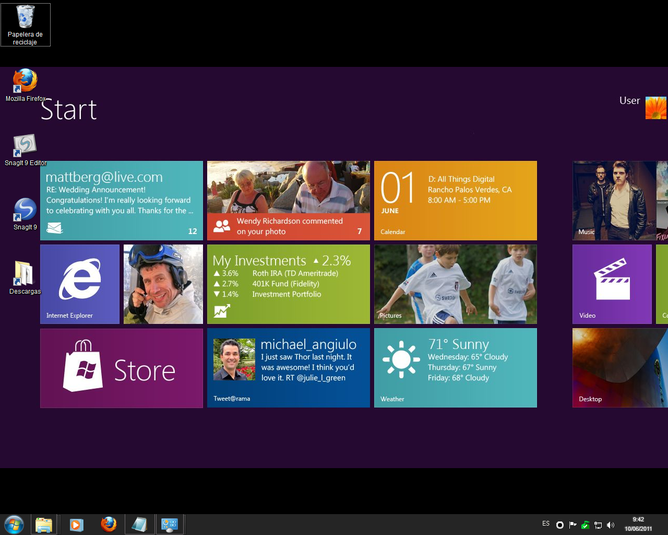Image resolution: width=668 pixels, height=535 pixels.
Task: Select the notepad-like taskbar app icon
Action: pyautogui.click(x=139, y=525)
